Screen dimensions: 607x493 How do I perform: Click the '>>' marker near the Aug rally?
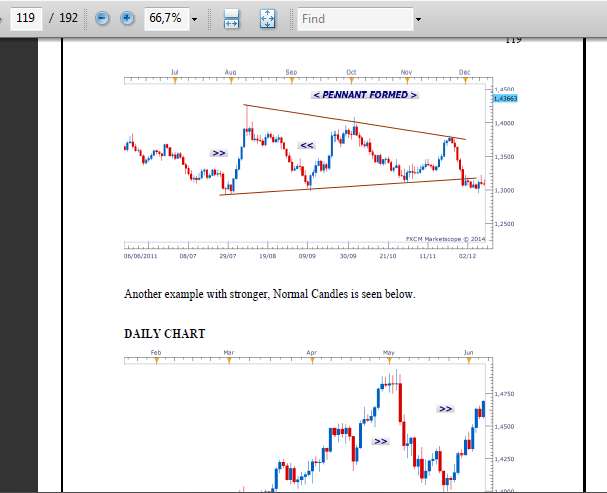(x=219, y=153)
